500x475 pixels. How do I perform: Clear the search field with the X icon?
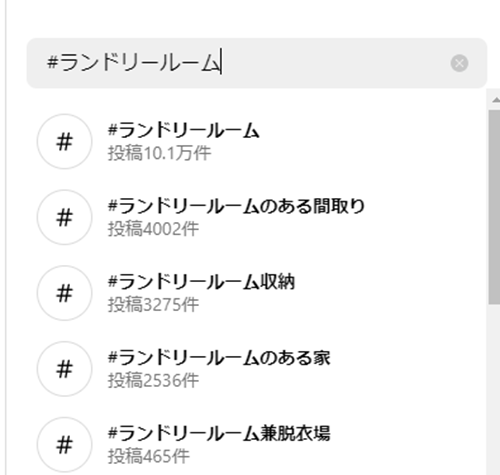click(x=459, y=63)
